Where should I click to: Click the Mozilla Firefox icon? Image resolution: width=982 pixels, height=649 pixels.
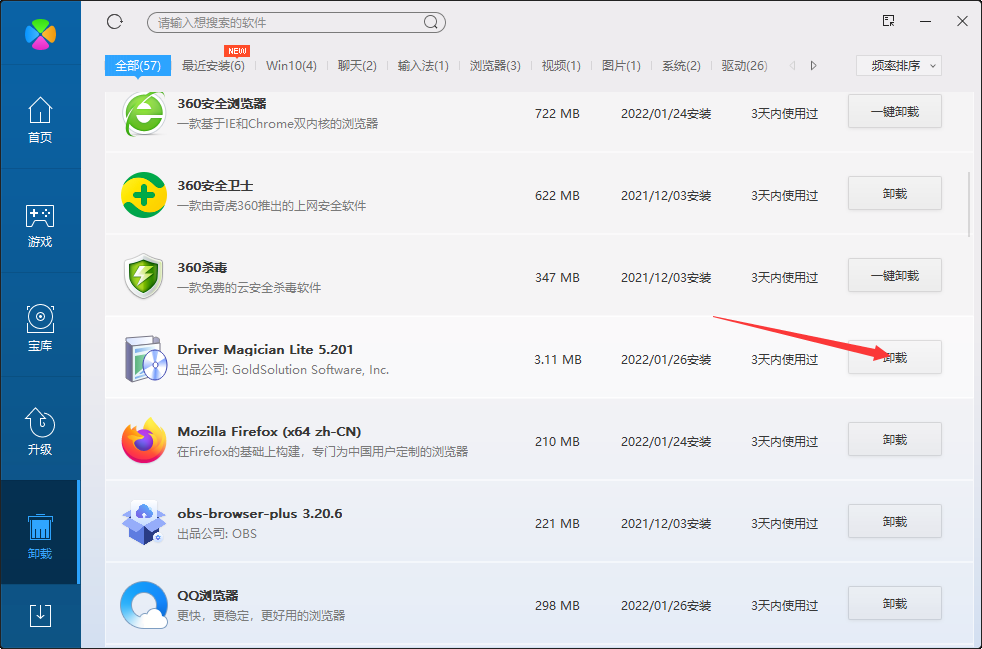click(x=144, y=440)
